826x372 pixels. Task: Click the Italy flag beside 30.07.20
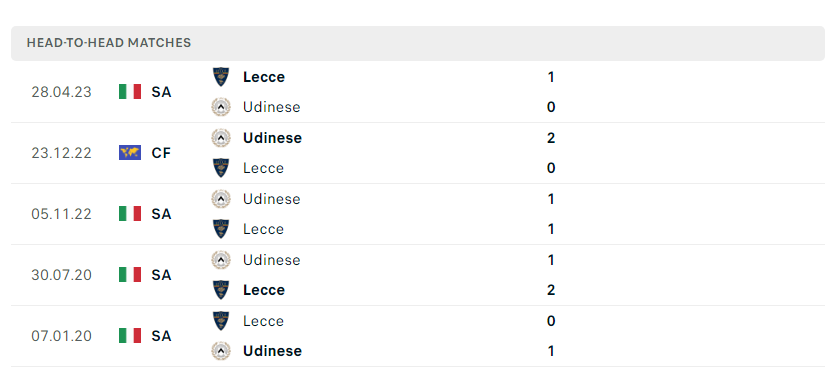click(x=130, y=275)
